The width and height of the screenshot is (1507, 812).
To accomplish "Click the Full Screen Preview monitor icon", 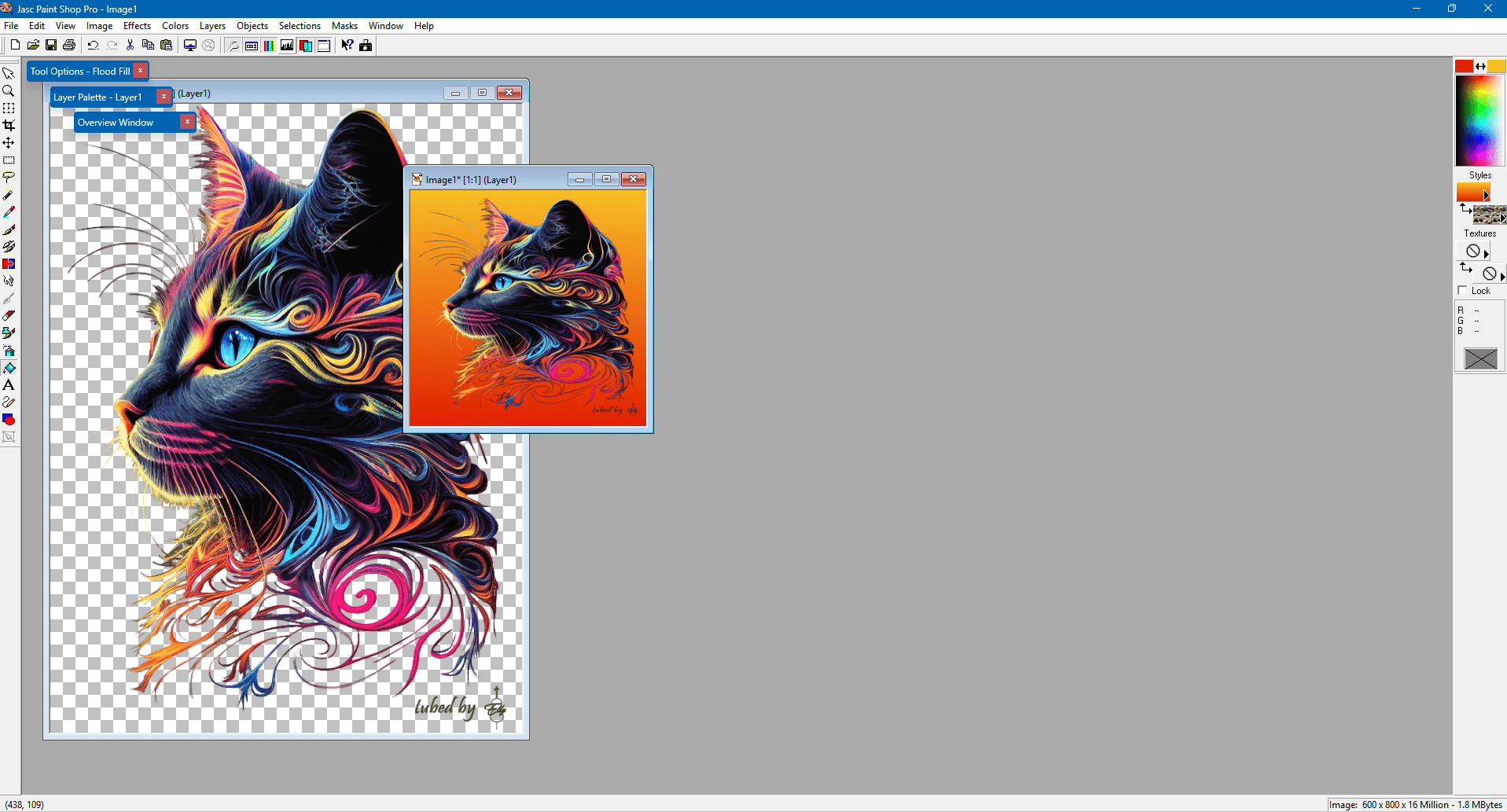I will (x=190, y=46).
